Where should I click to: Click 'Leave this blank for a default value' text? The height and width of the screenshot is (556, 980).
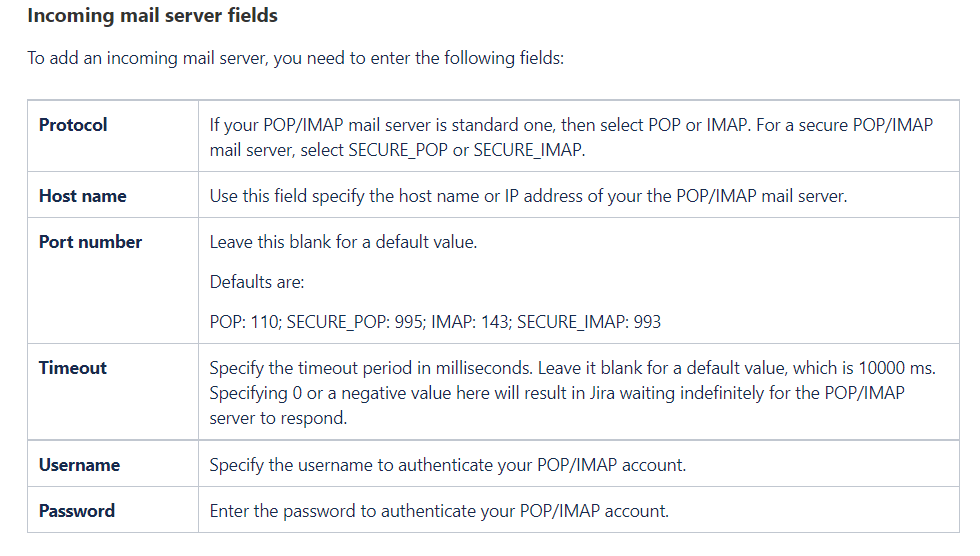[x=343, y=242]
